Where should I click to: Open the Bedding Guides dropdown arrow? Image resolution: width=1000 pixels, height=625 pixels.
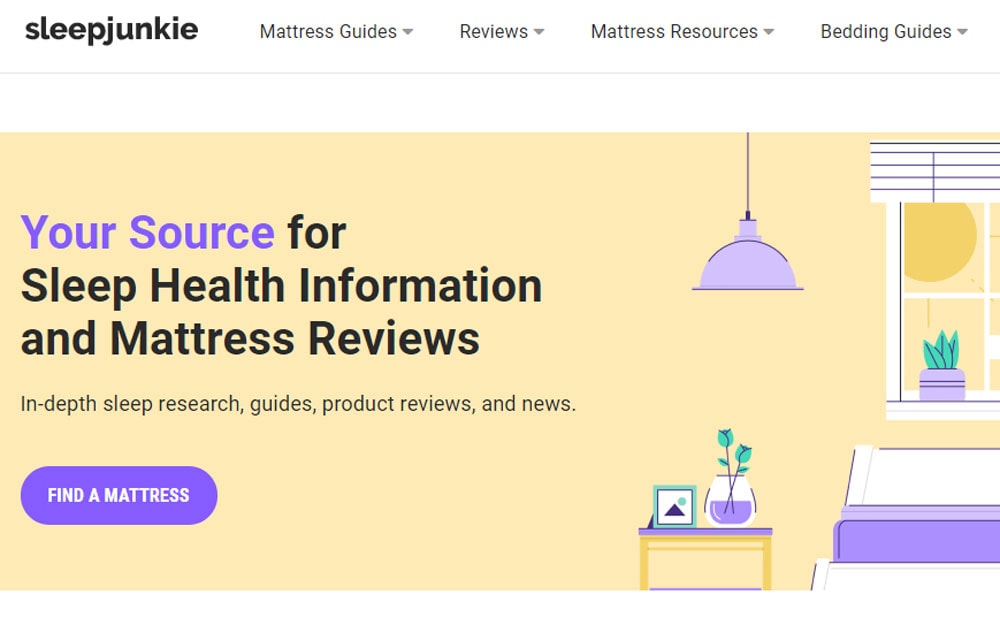962,32
